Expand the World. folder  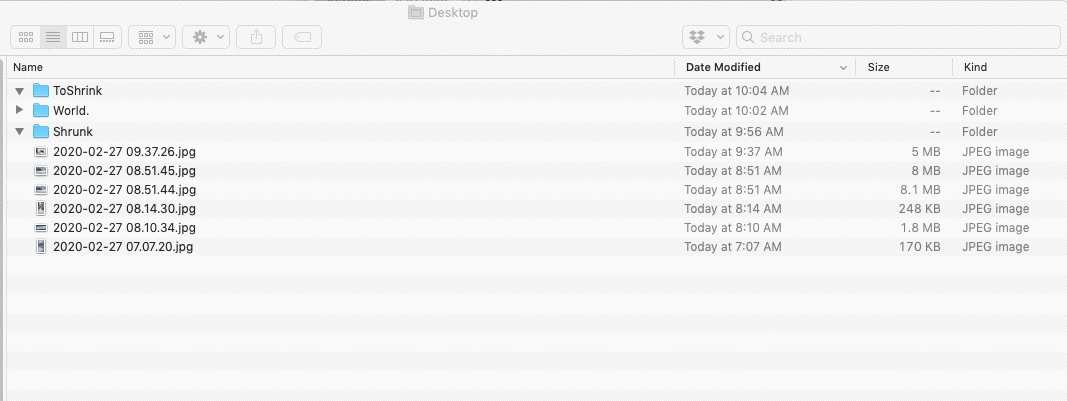[x=19, y=110]
